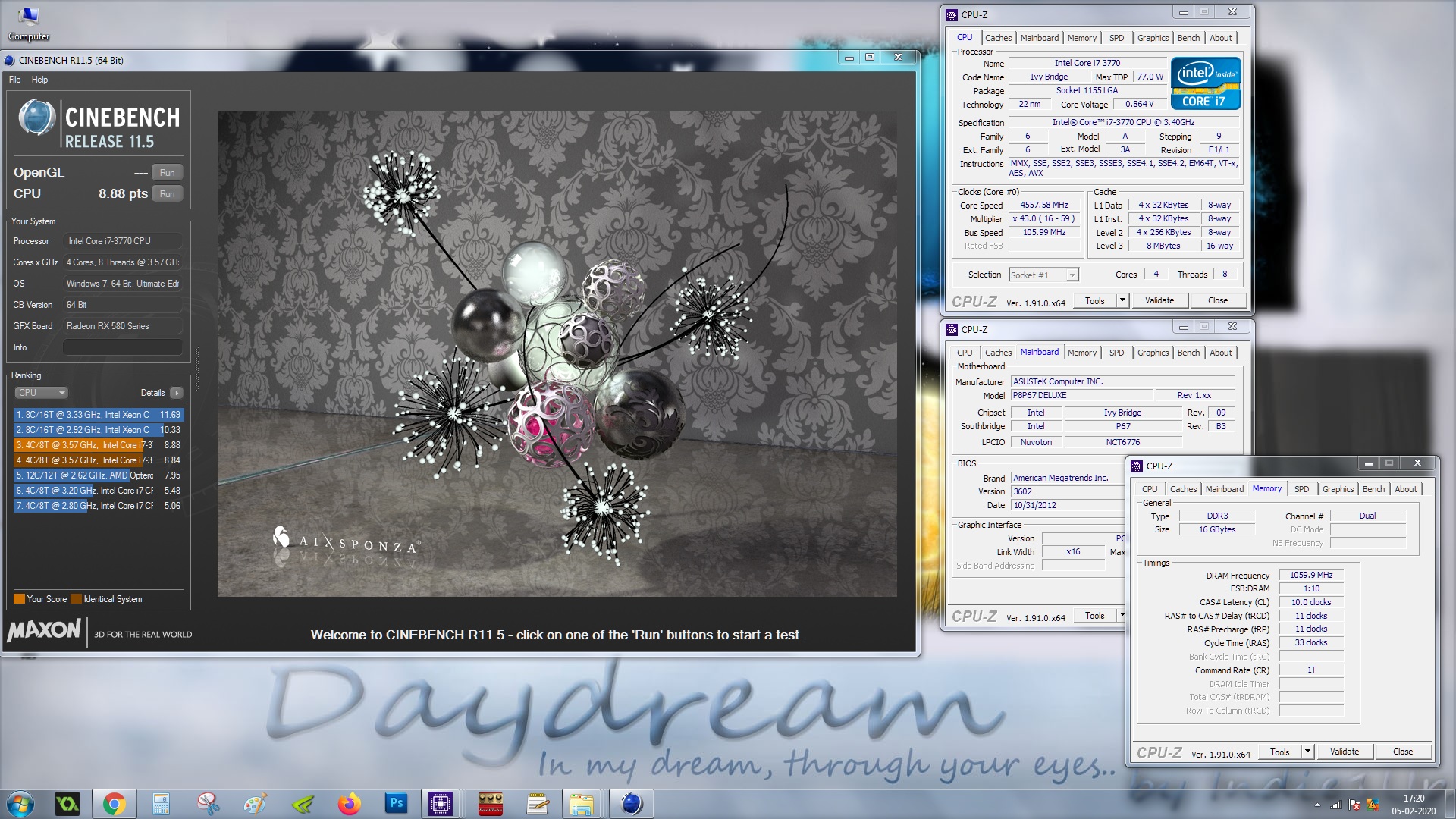Click the network signal tray icon
This screenshot has height=819, width=1456.
point(1335,805)
